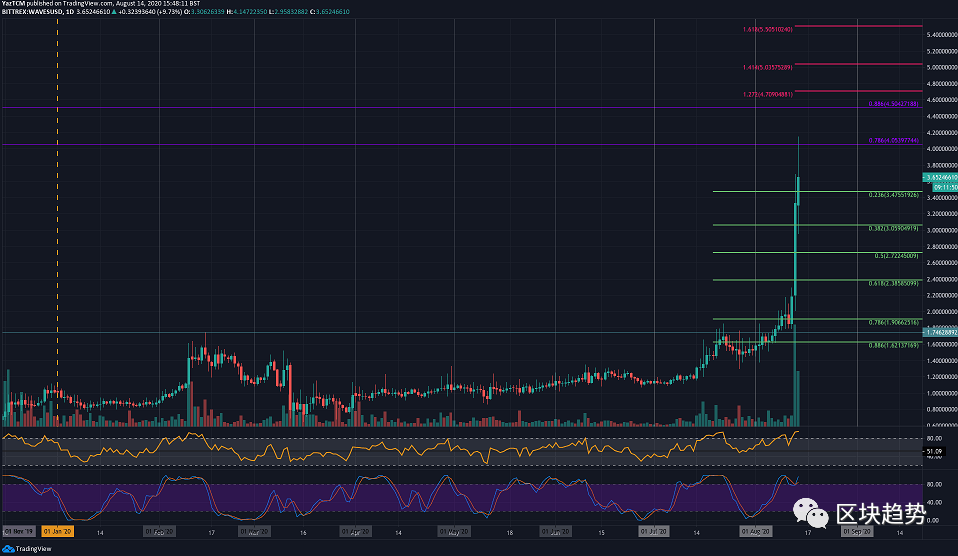Click the 1.414 (5.03575289) extension label
The height and width of the screenshot is (556, 958).
pos(767,67)
